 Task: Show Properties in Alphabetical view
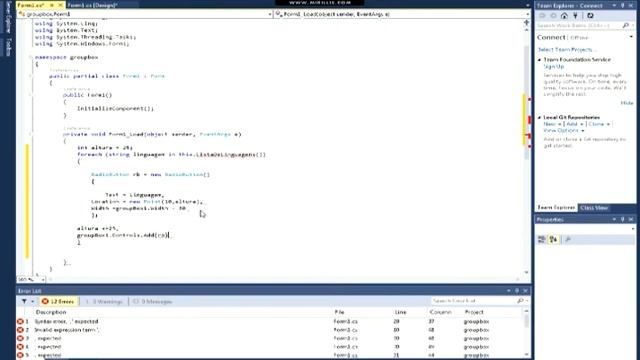pyautogui.click(x=553, y=240)
